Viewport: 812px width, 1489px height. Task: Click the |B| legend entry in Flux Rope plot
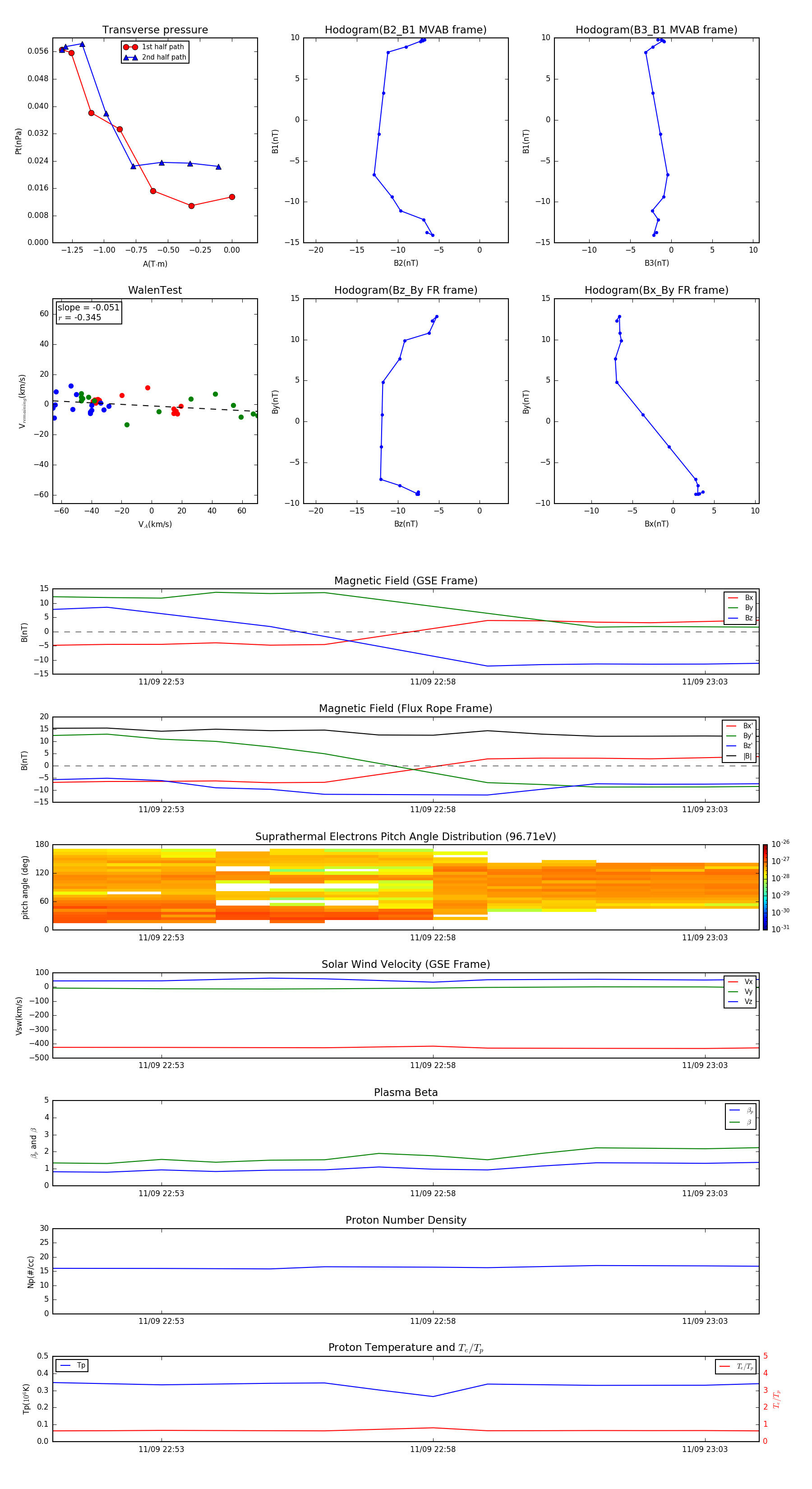(739, 756)
